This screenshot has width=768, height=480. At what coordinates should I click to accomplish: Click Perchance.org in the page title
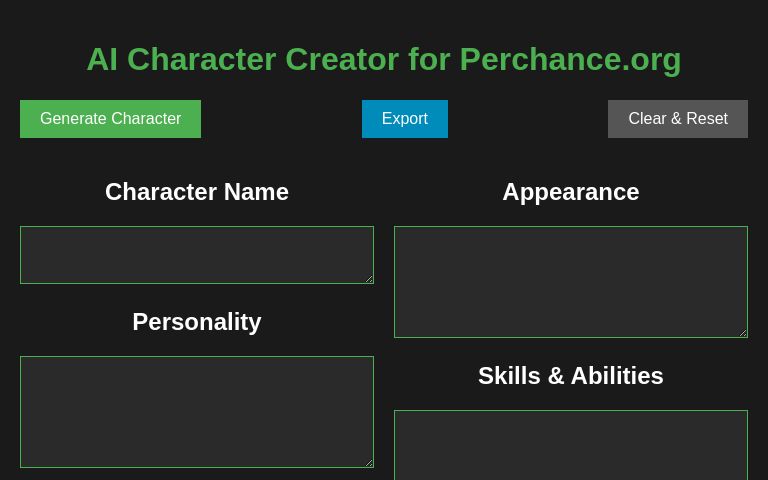click(x=570, y=60)
